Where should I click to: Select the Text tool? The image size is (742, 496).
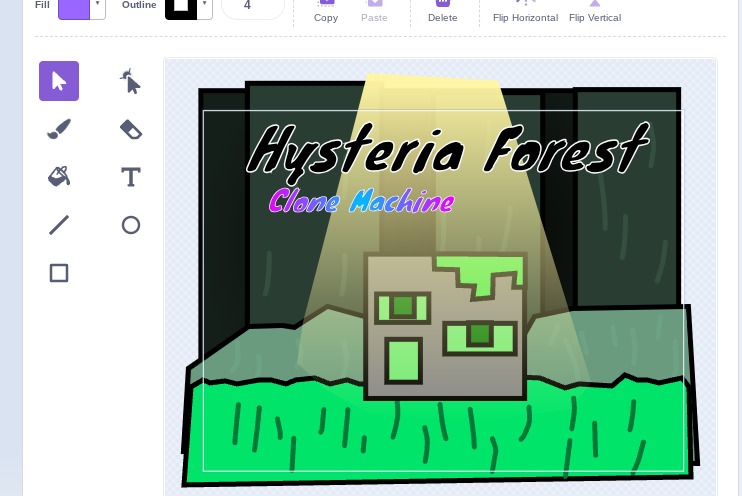[x=131, y=177]
